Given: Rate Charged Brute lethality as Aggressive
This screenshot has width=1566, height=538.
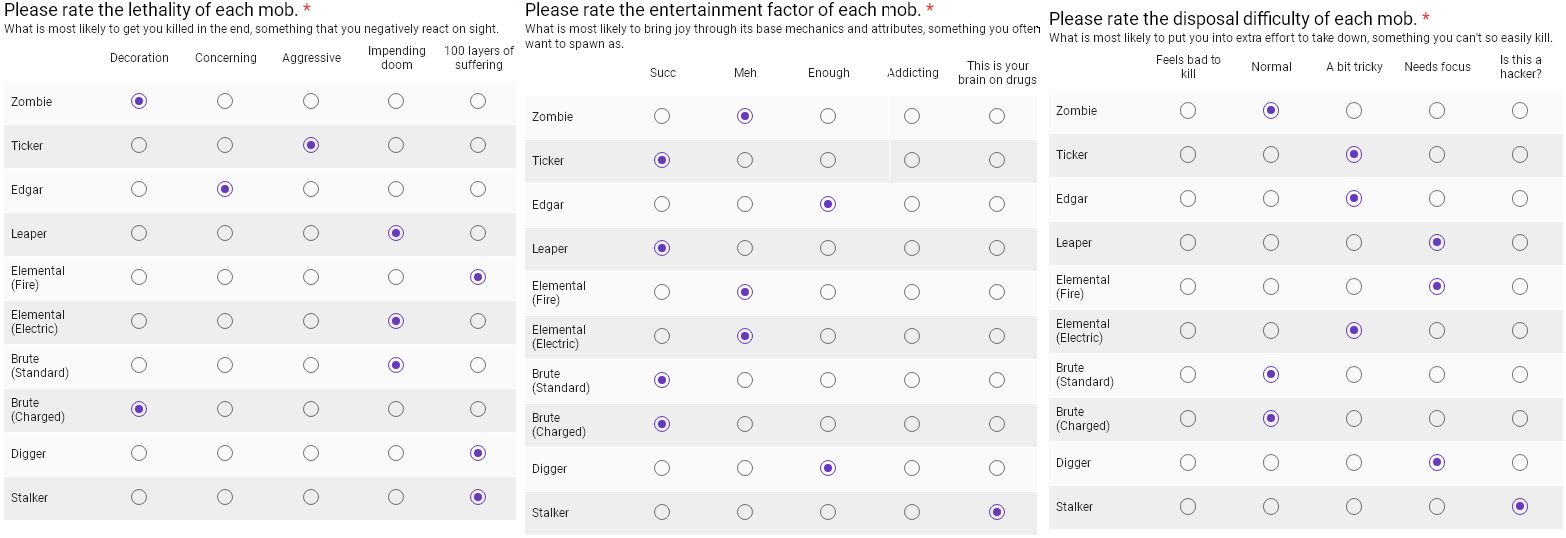Looking at the screenshot, I should pyautogui.click(x=311, y=409).
